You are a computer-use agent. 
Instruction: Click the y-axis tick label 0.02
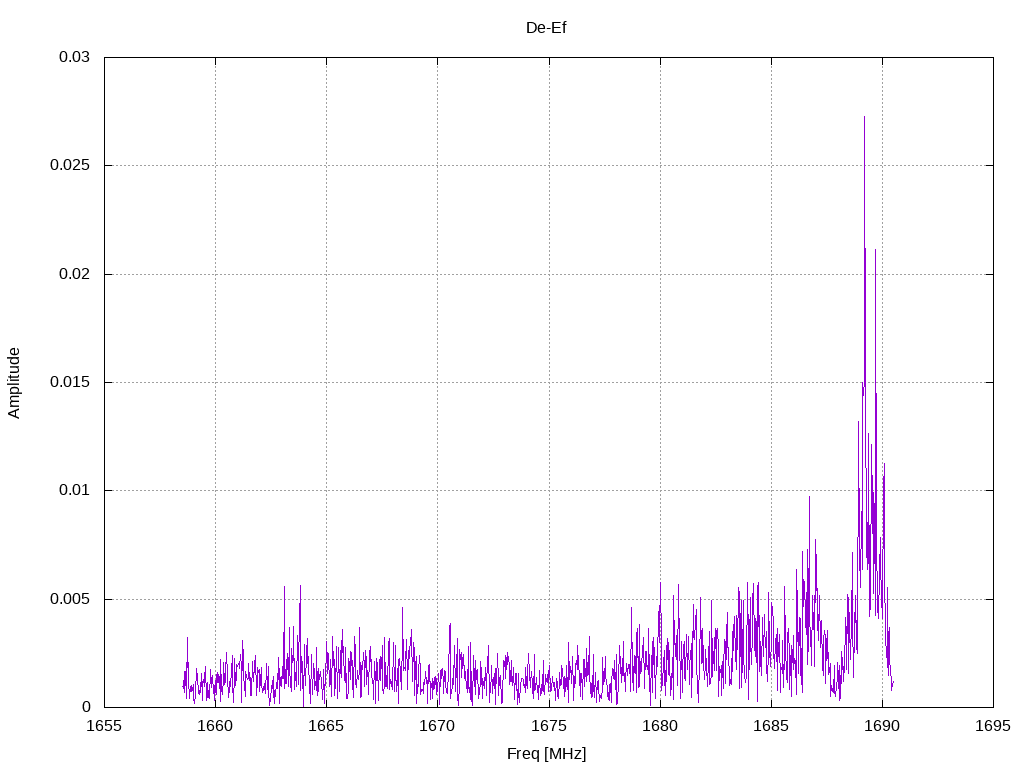tap(74, 274)
